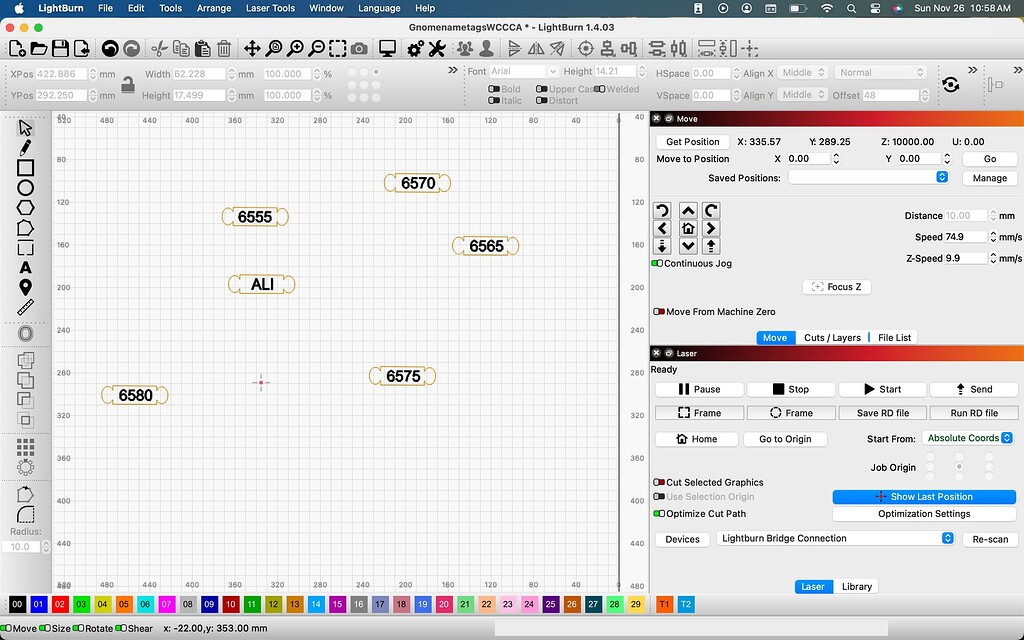Screen dimensions: 1024x640
Task: Open Device Settings via the wrench icon
Action: [x=437, y=47]
